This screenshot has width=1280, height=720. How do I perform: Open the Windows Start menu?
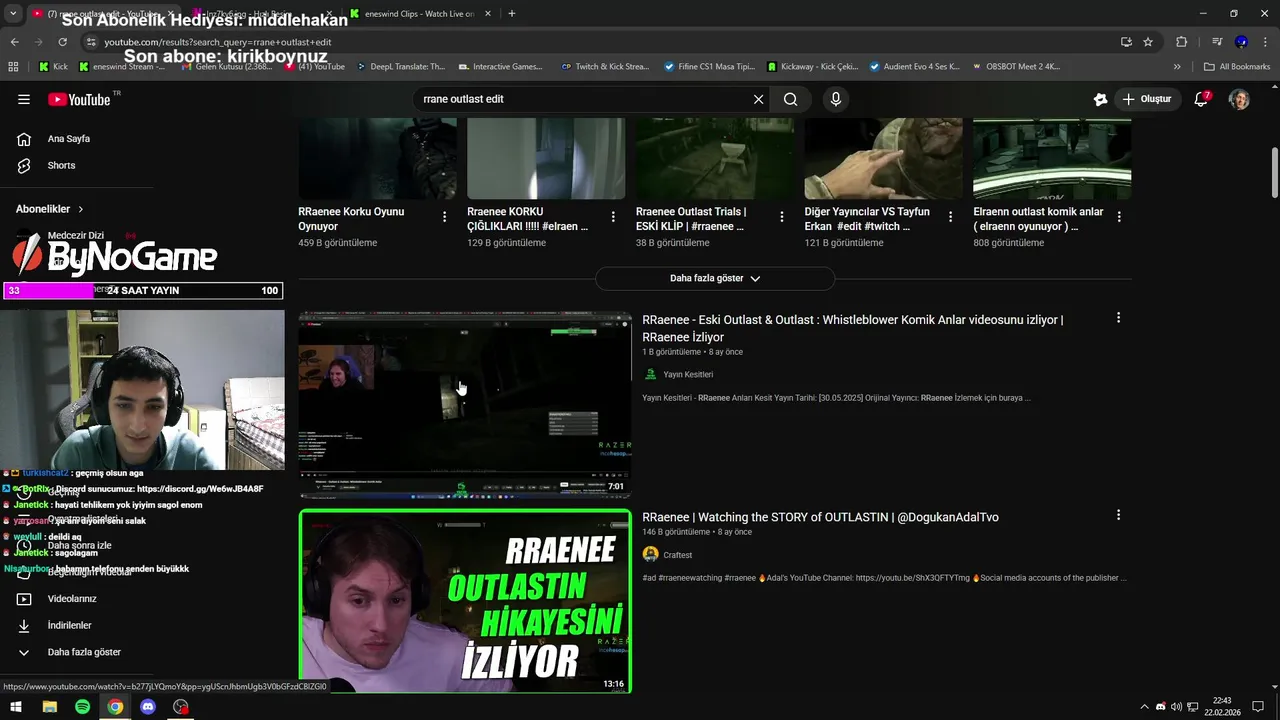pos(16,707)
